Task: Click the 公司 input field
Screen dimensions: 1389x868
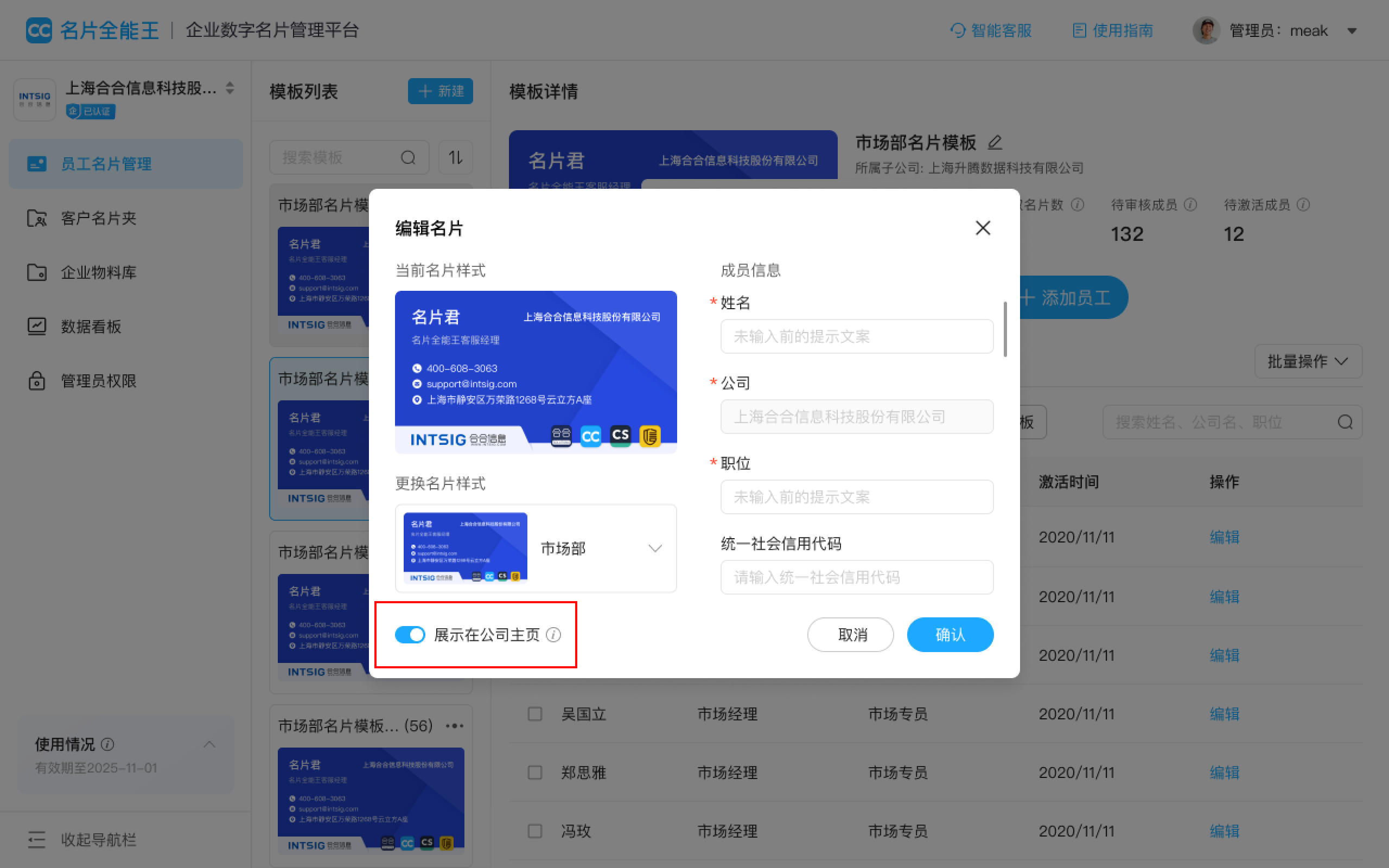Action: (856, 417)
